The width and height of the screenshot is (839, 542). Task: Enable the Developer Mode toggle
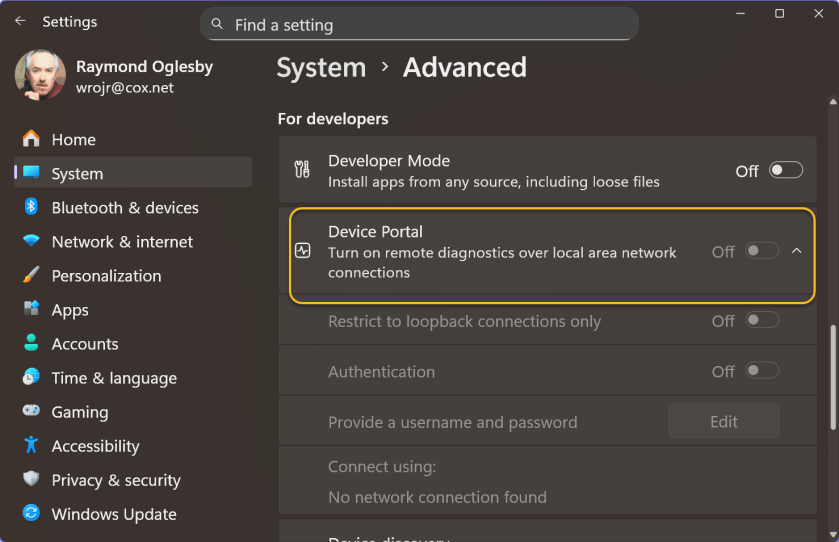pyautogui.click(x=785, y=170)
